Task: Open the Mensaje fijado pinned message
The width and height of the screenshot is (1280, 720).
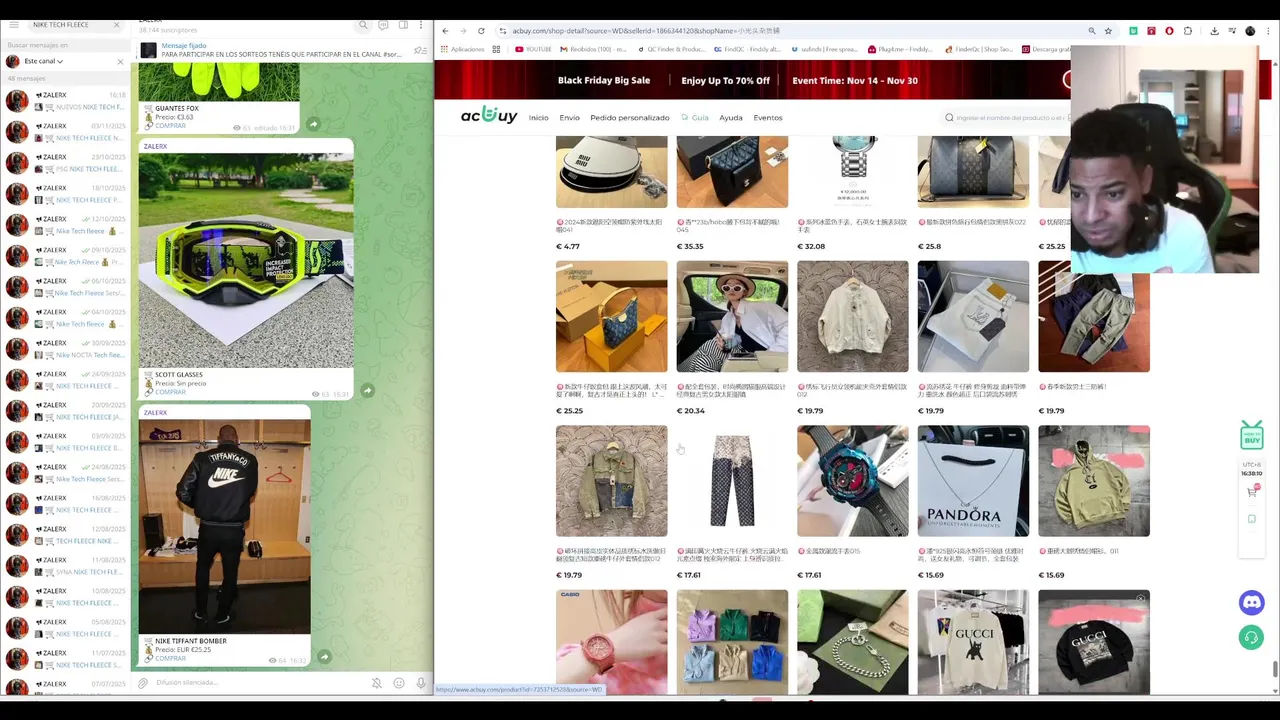Action: [280, 50]
